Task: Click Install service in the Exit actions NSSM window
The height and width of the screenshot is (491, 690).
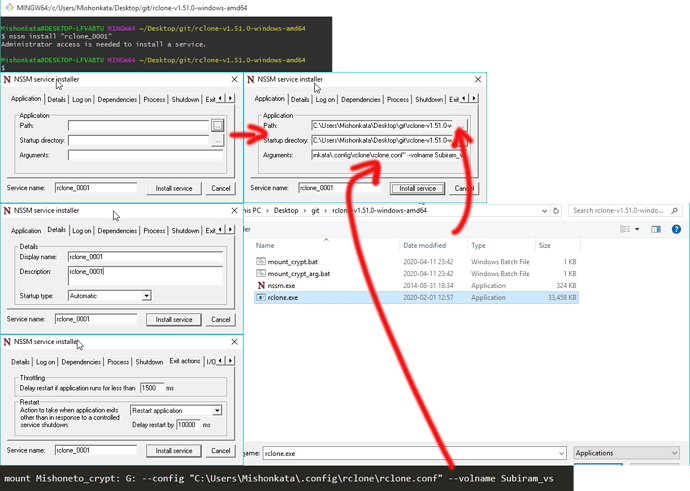Action: tap(174, 451)
